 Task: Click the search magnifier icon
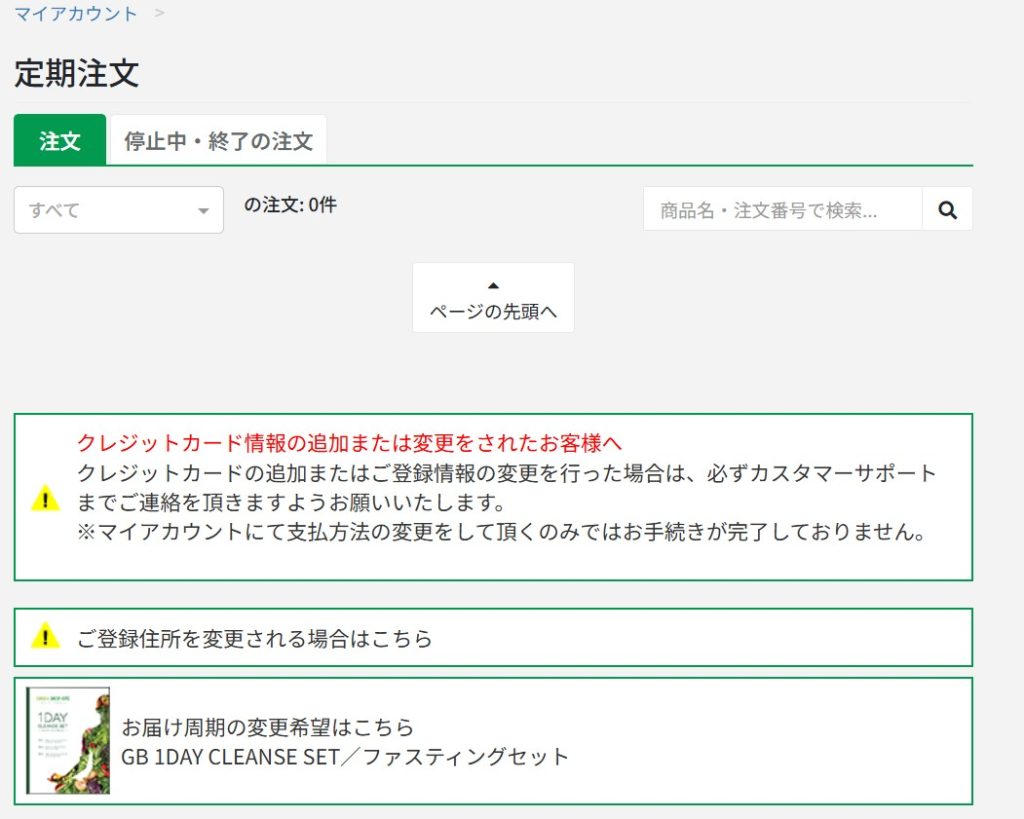pyautogui.click(x=946, y=208)
